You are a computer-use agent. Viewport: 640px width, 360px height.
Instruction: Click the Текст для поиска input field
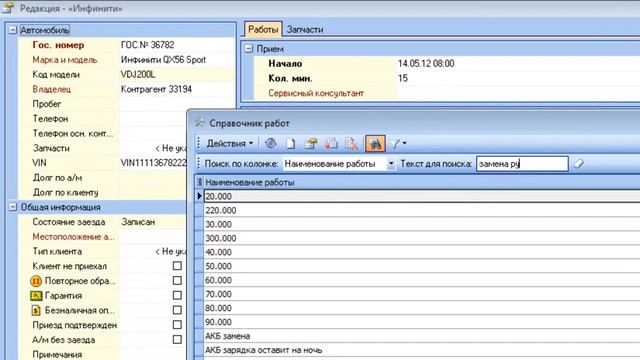[x=522, y=164]
